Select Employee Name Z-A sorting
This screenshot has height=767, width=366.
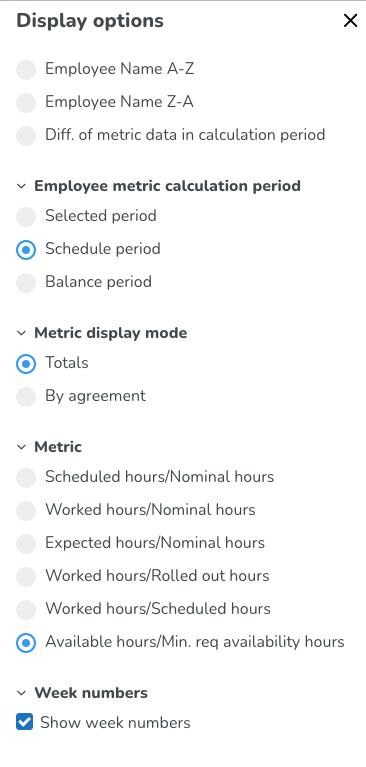tap(26, 103)
